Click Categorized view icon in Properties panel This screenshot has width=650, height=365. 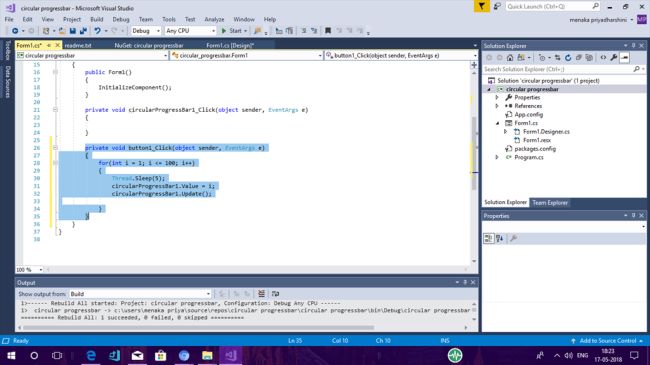(488, 238)
